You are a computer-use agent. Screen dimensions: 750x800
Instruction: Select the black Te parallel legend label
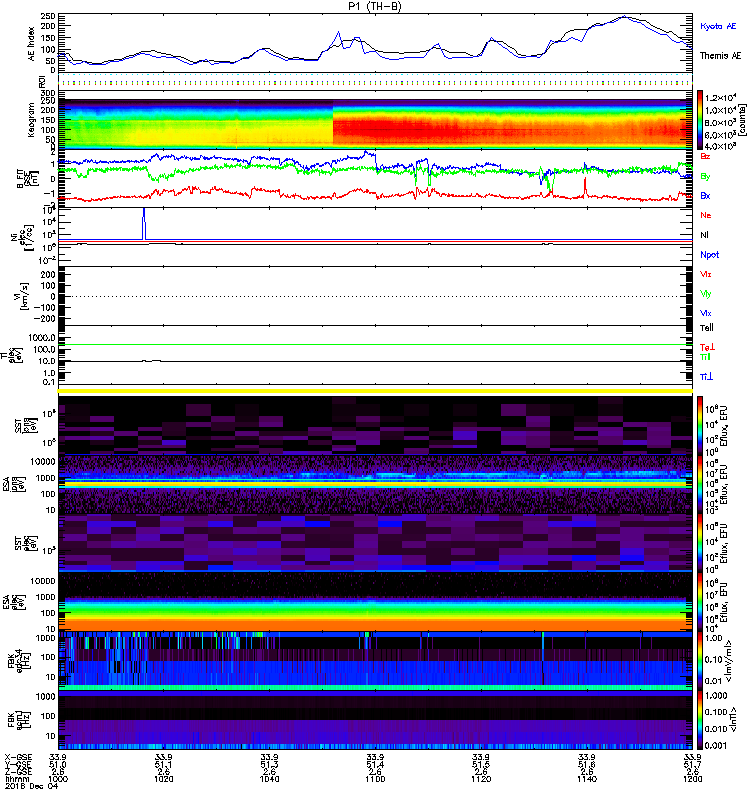tap(706, 328)
